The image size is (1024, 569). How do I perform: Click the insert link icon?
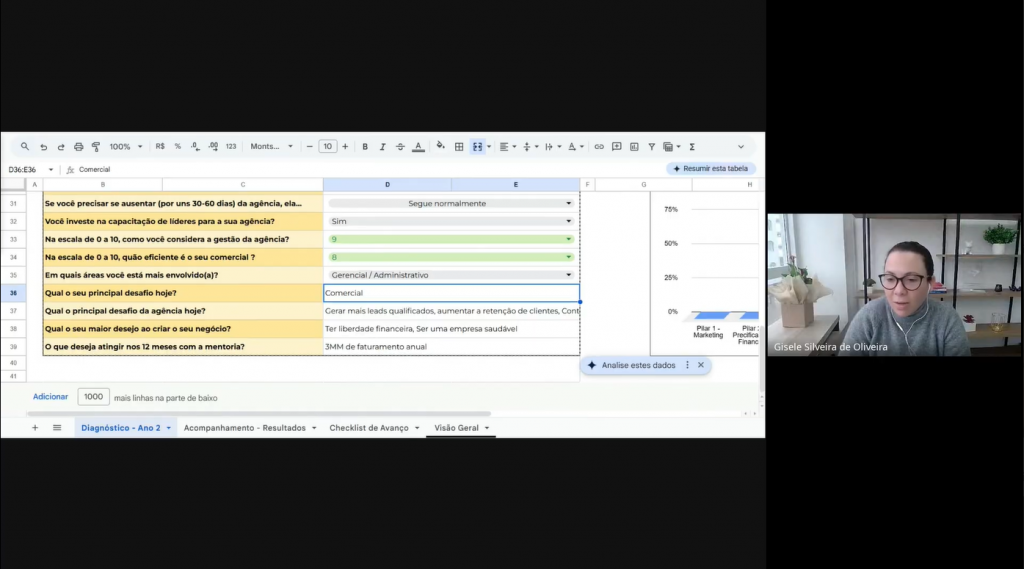pyautogui.click(x=599, y=147)
